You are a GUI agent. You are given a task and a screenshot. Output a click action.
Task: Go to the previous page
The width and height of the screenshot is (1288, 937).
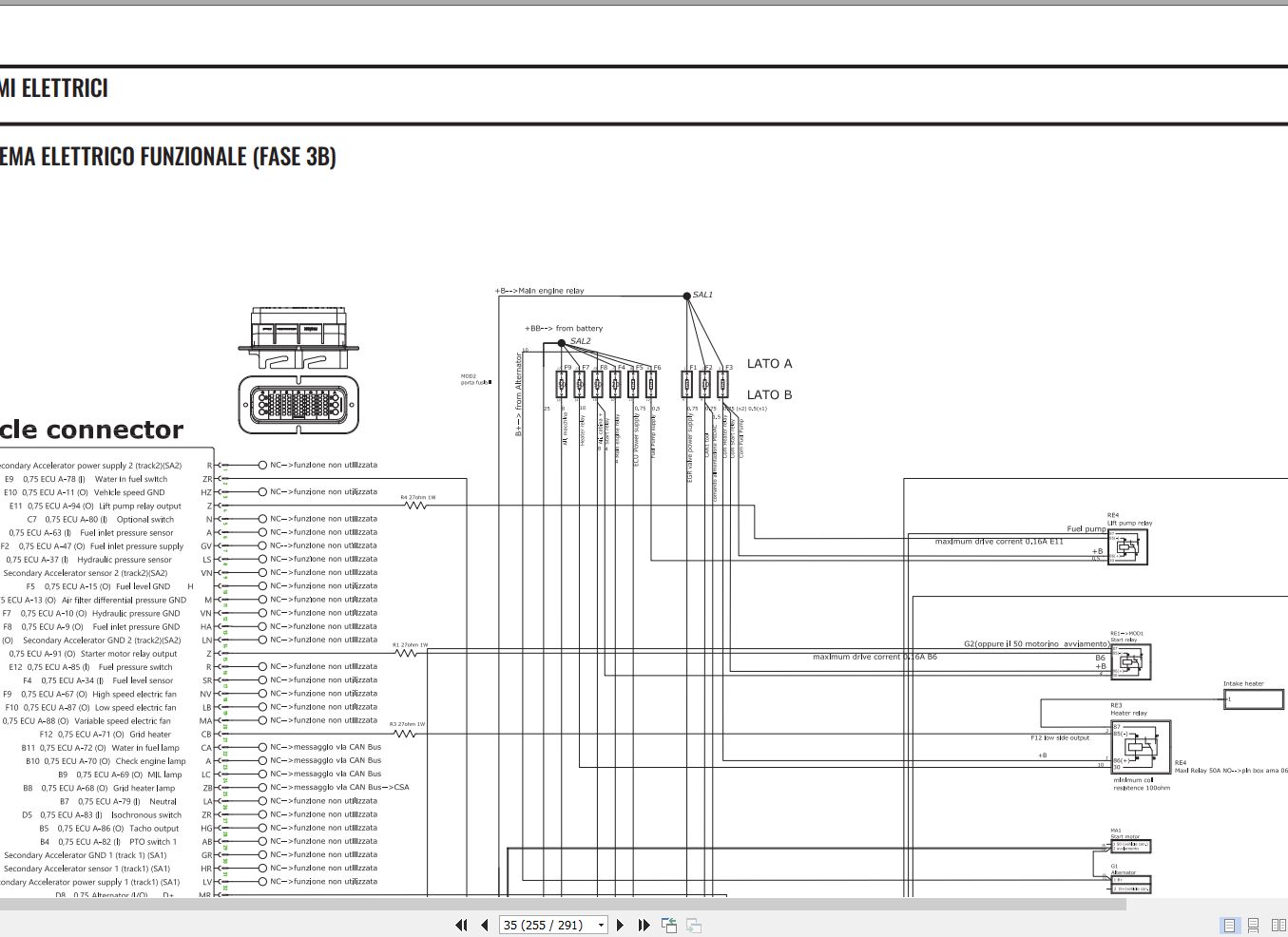point(485,925)
